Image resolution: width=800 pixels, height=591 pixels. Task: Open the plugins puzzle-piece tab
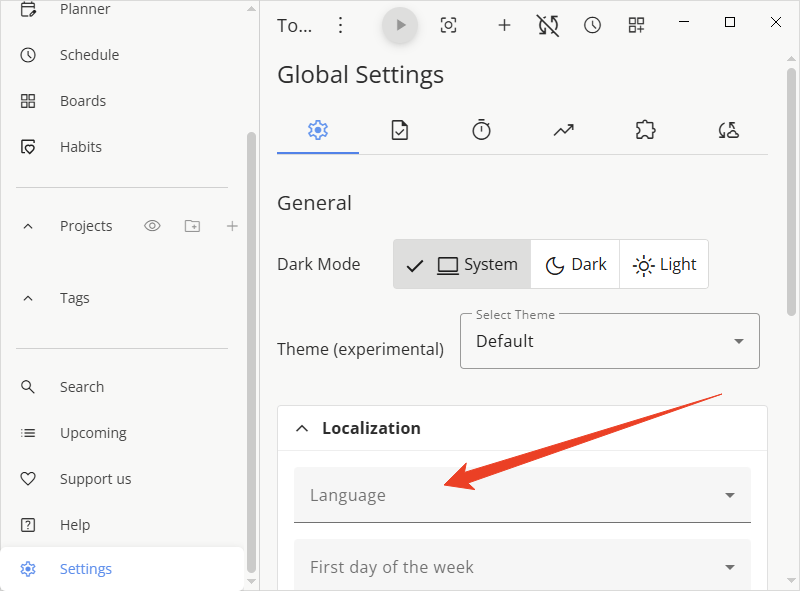(645, 130)
